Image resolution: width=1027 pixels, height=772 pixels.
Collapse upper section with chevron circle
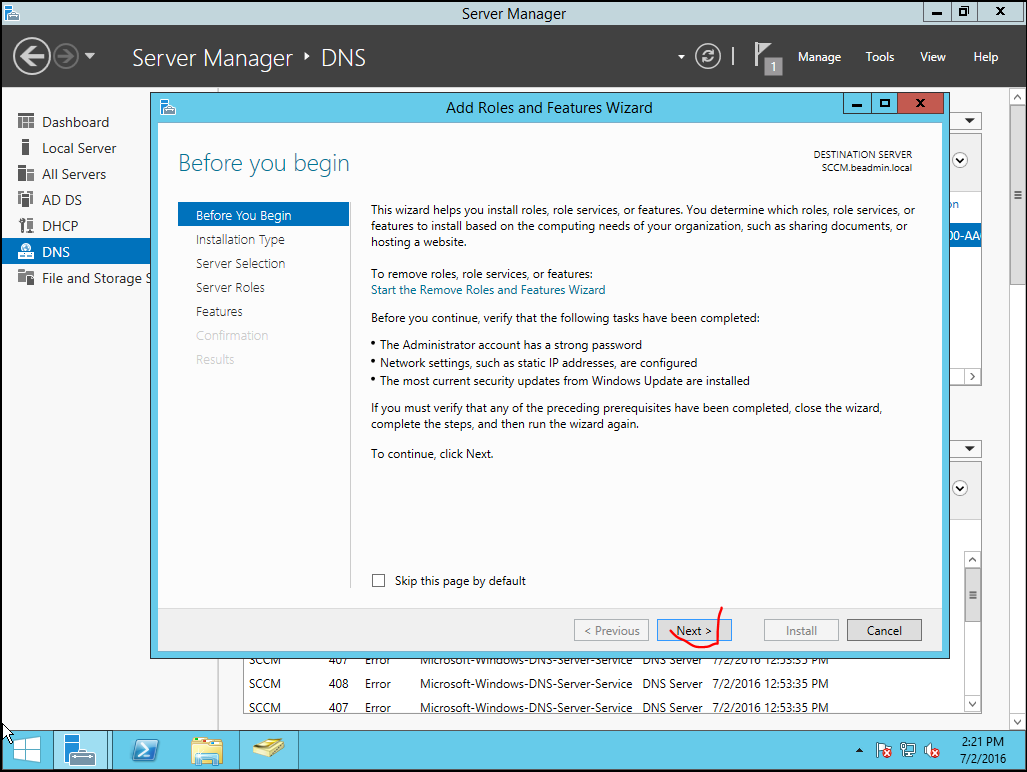pos(960,160)
